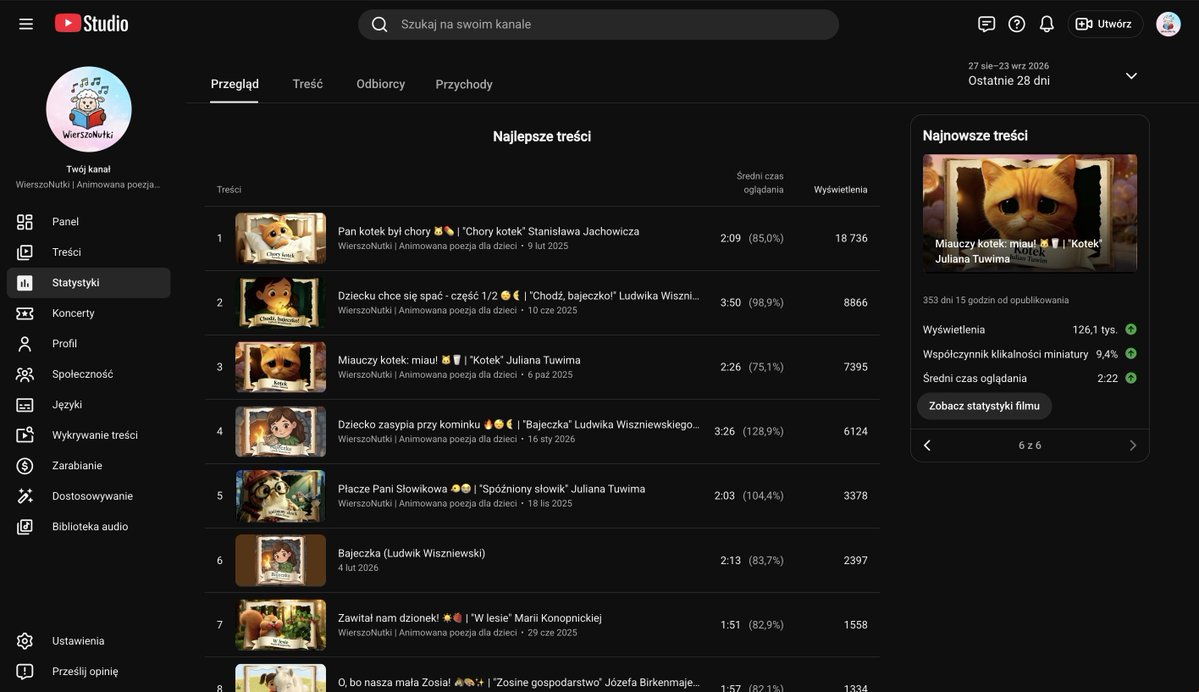Viewport: 1199px width, 692px height.
Task: Open Prześlij opinię feedback icon
Action: click(24, 671)
